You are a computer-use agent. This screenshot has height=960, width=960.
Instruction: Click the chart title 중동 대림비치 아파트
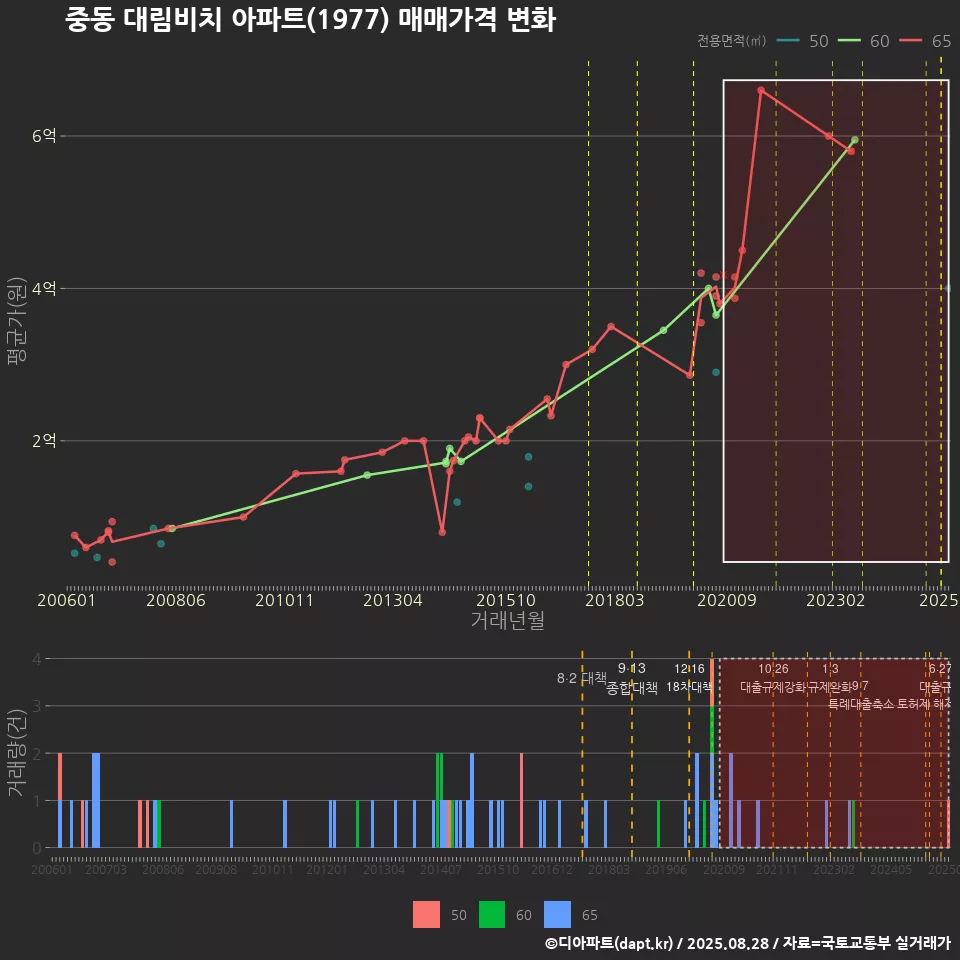[x=310, y=20]
